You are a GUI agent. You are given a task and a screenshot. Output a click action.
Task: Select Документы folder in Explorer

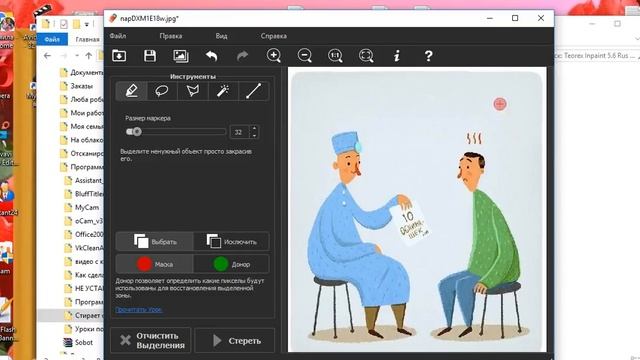(82, 73)
